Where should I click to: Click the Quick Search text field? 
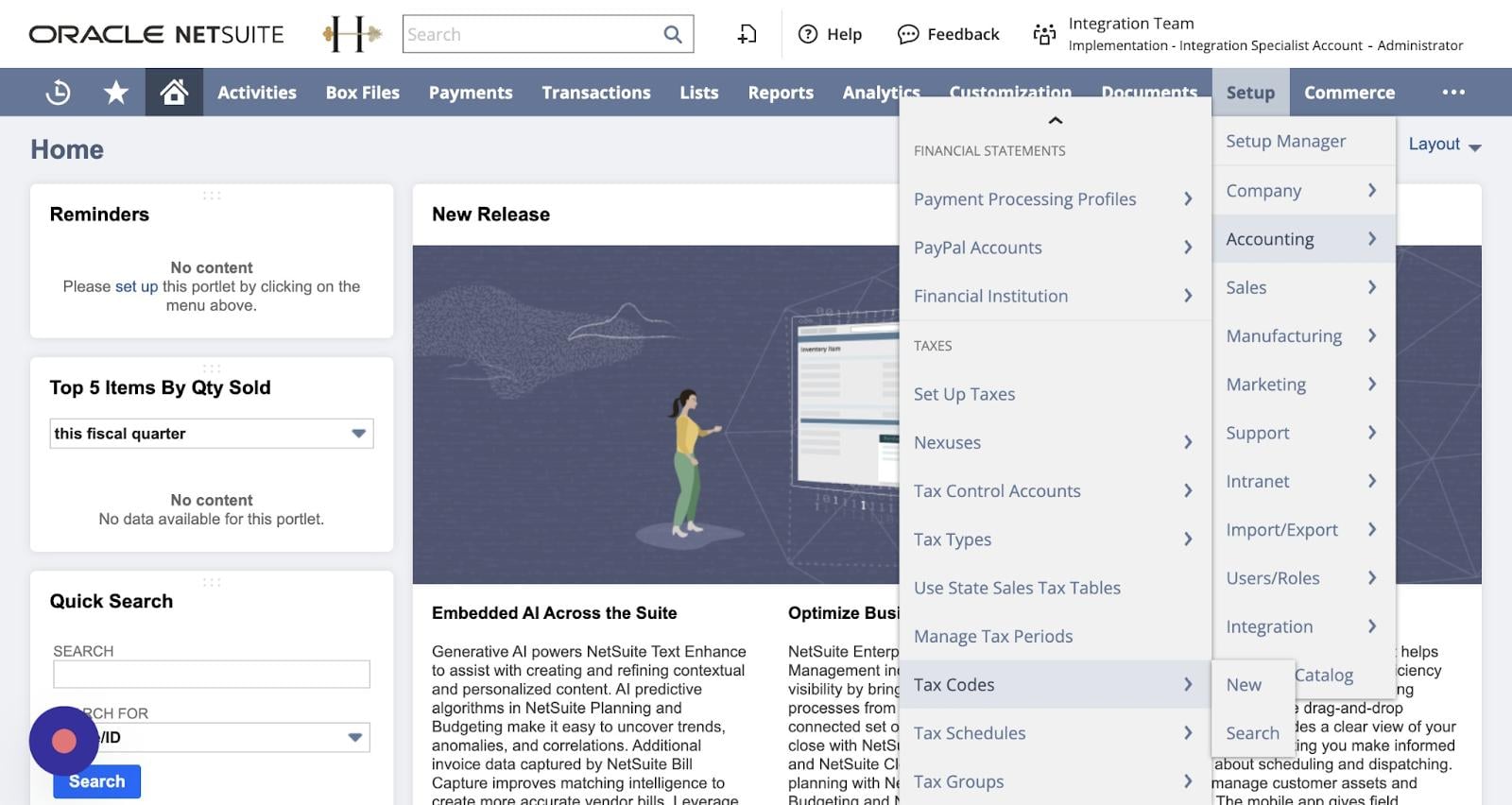(x=212, y=675)
